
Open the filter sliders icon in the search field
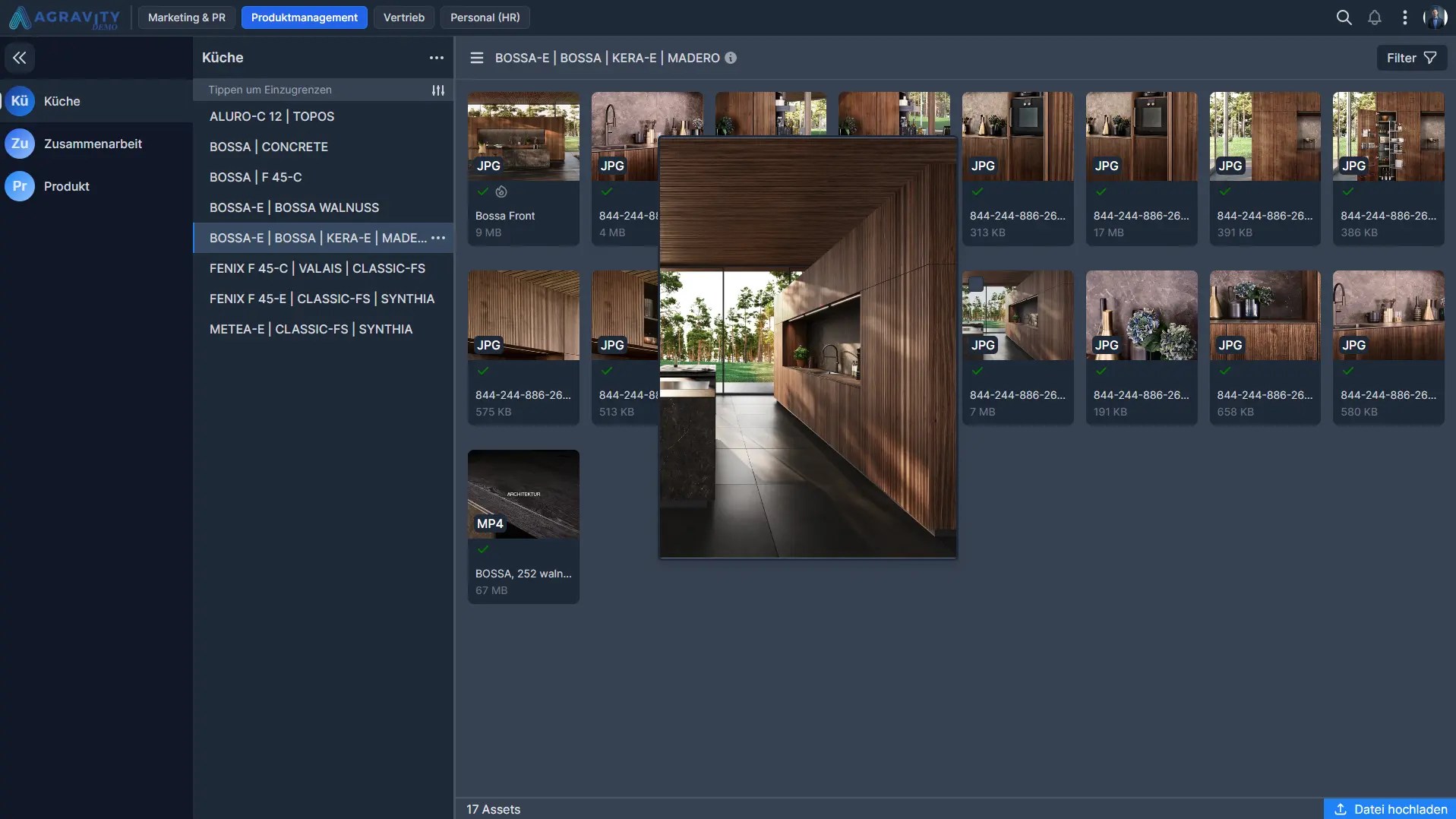click(438, 90)
